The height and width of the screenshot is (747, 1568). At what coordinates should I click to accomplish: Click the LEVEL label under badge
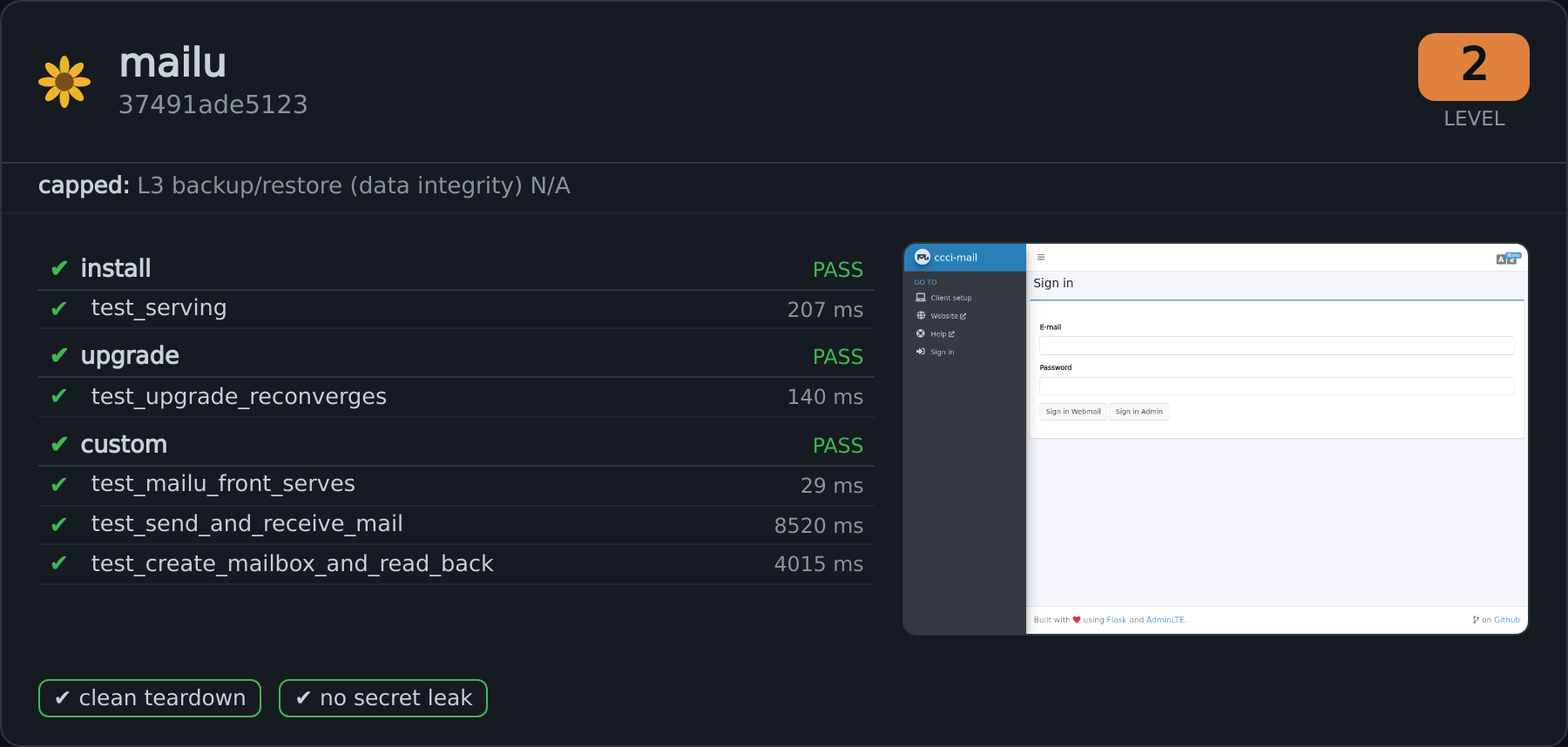(x=1474, y=118)
